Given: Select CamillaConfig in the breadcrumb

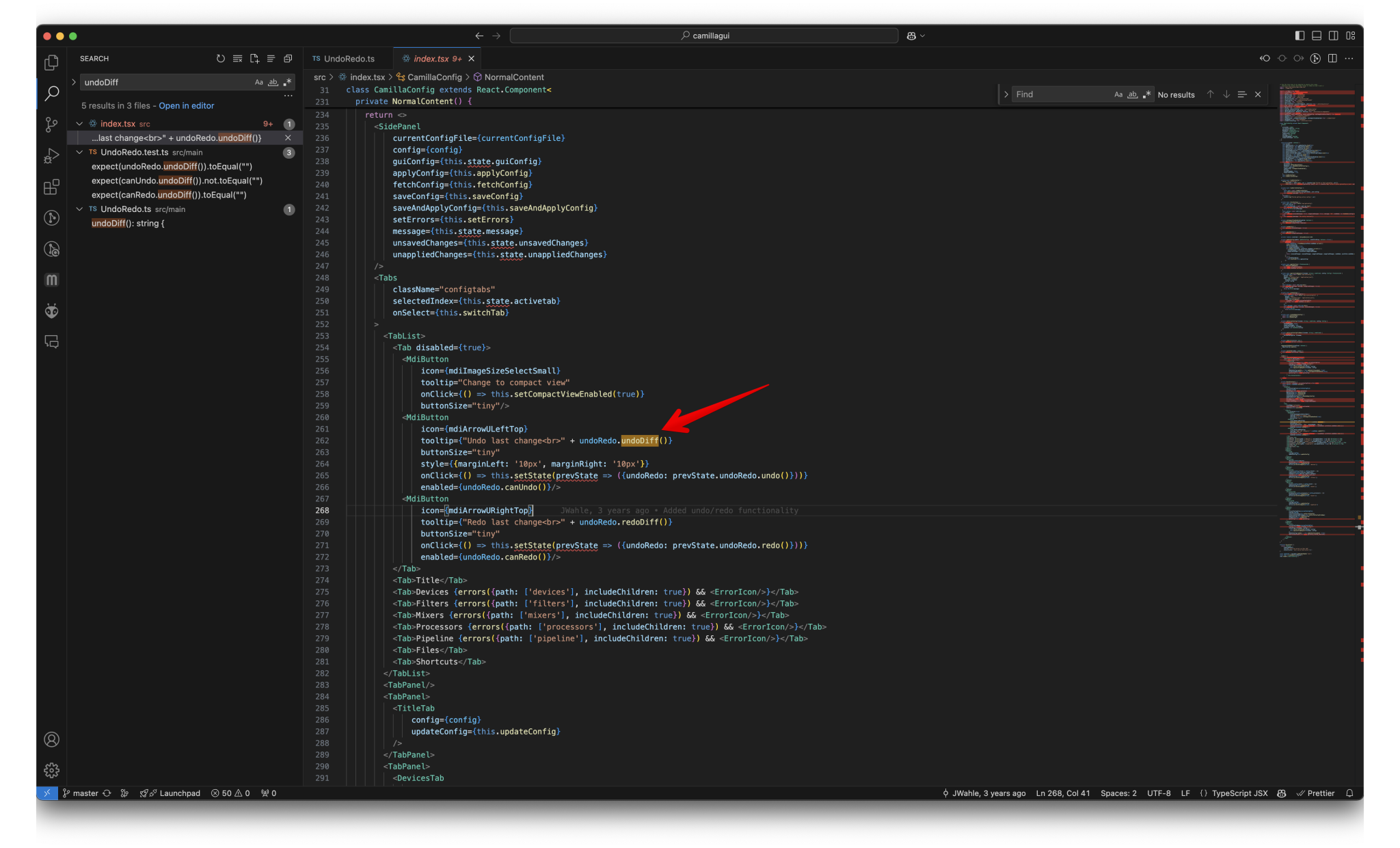Looking at the screenshot, I should point(434,77).
